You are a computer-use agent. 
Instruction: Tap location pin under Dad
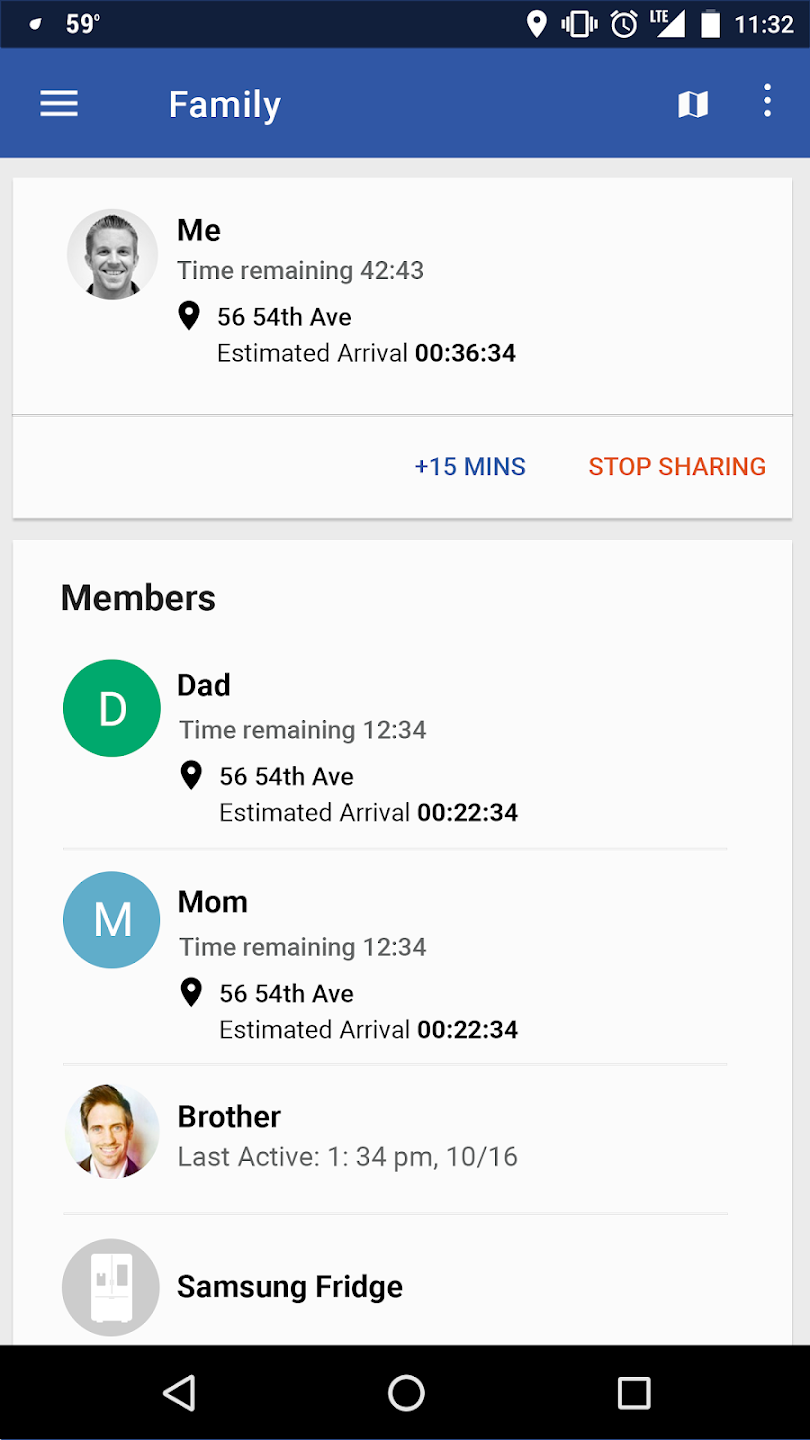tap(190, 775)
